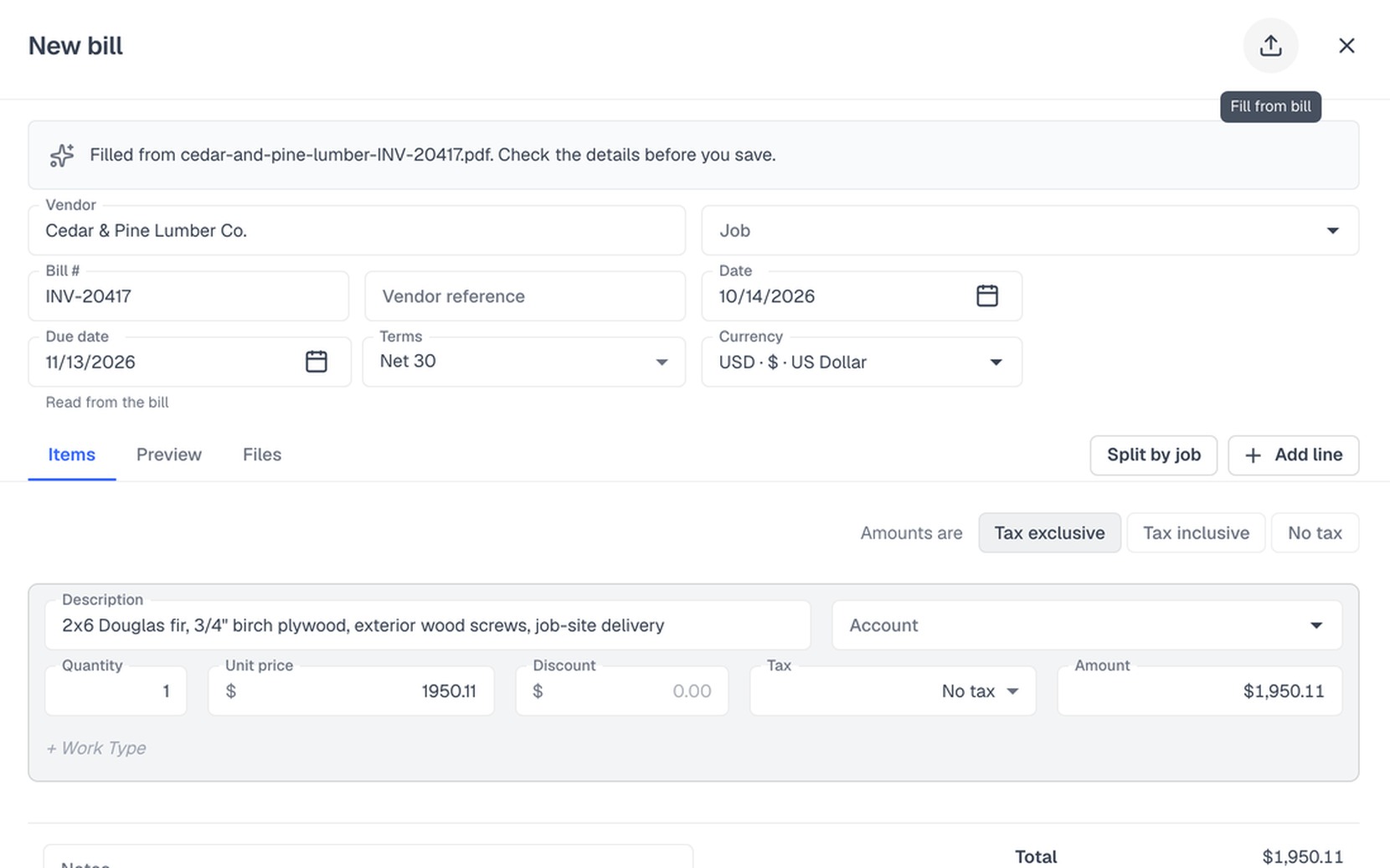Screen dimensions: 1390x868
Task: Click the 'Read from the bill' hint text
Action: (107, 403)
